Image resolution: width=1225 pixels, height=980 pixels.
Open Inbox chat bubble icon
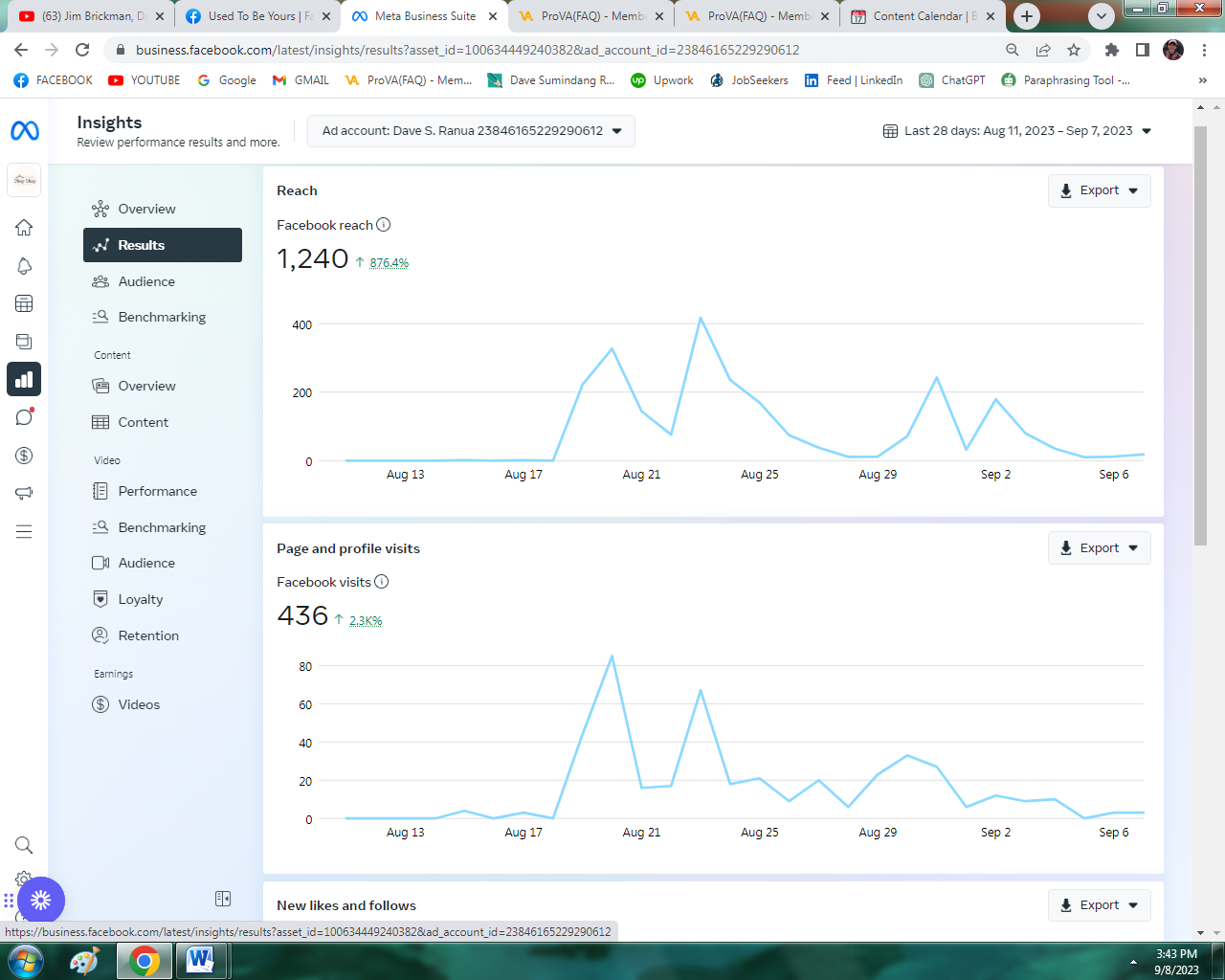point(24,417)
